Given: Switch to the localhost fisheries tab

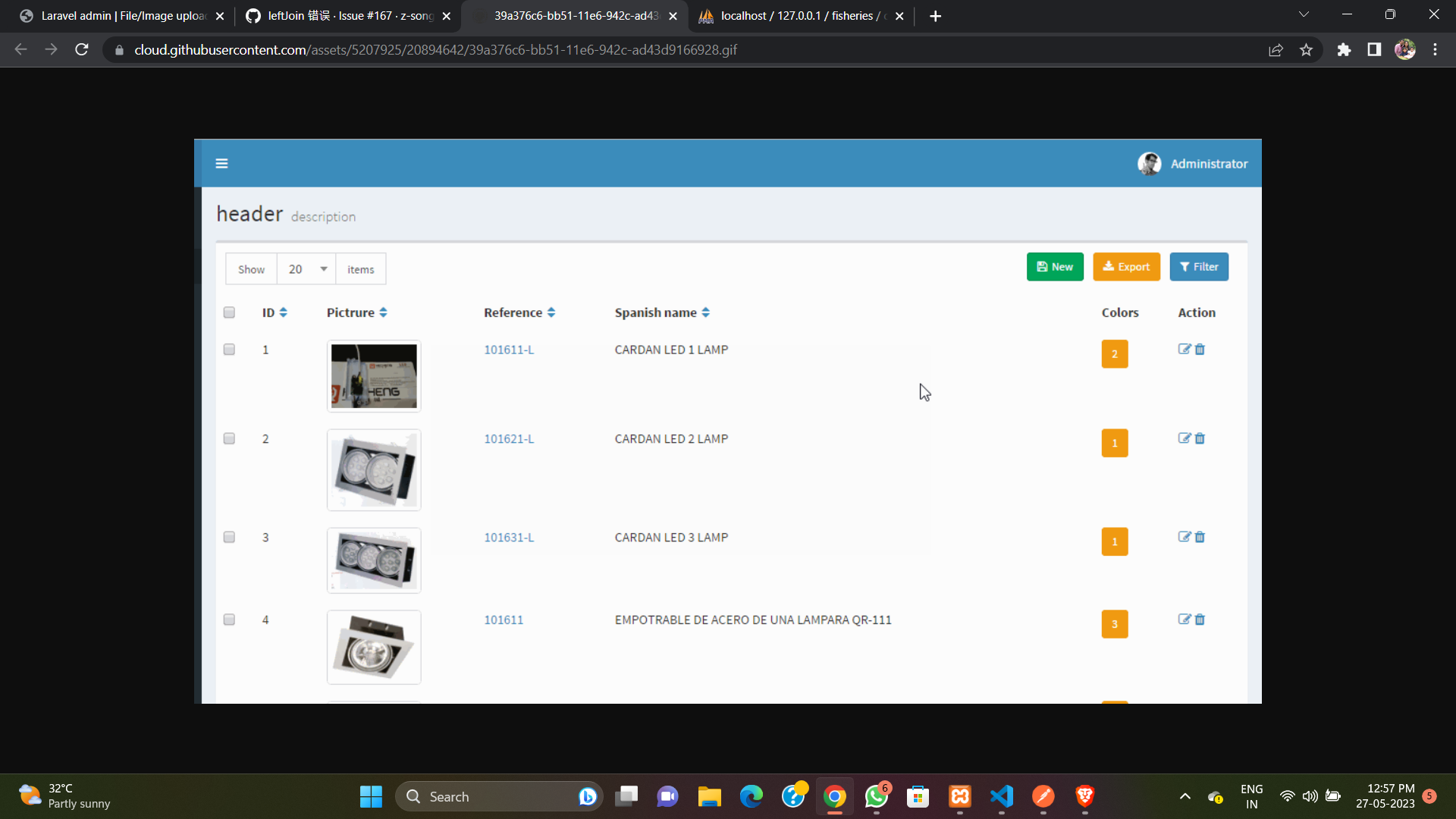Looking at the screenshot, I should [792, 15].
